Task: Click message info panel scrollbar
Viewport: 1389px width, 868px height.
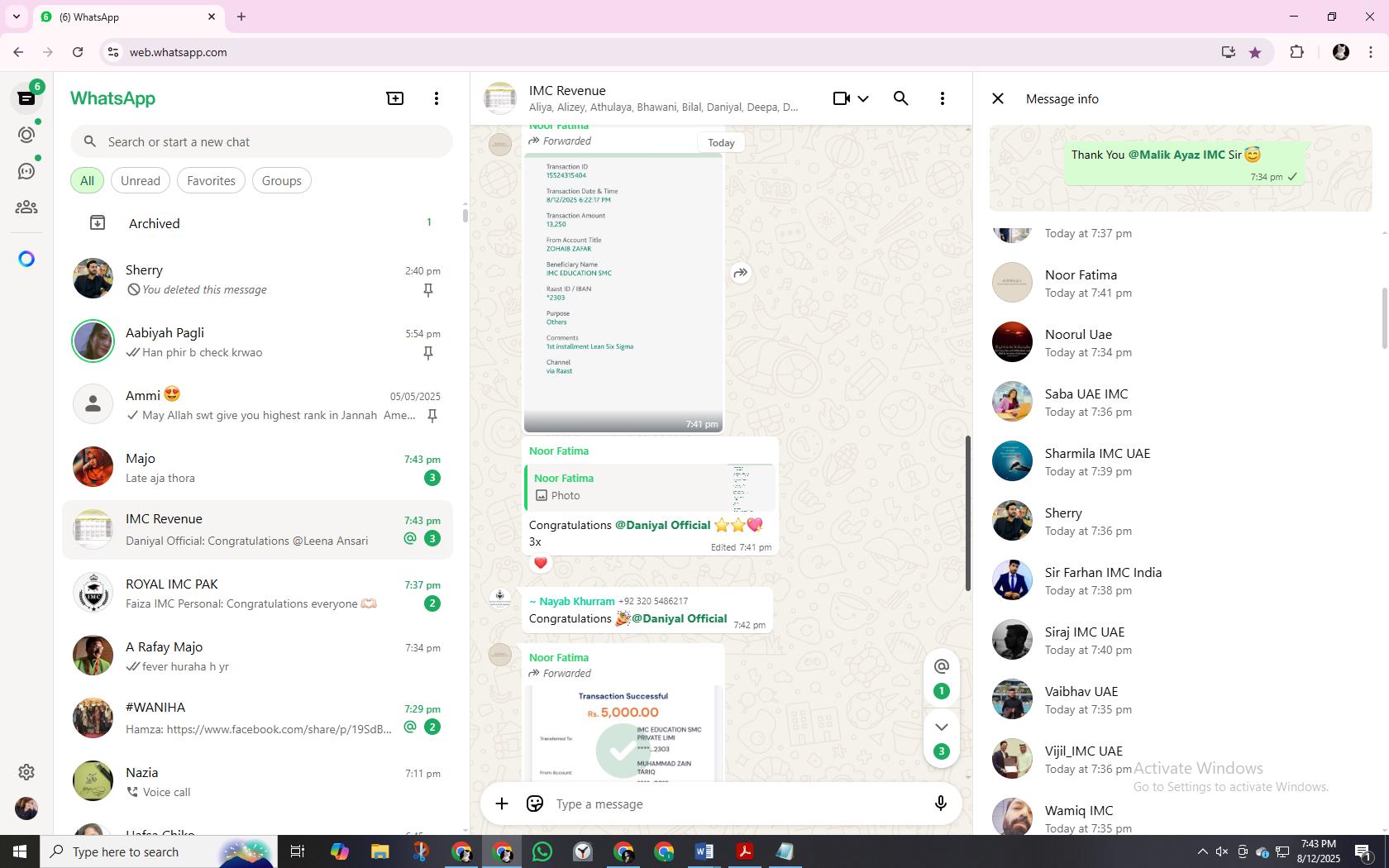Action: coord(1385,318)
